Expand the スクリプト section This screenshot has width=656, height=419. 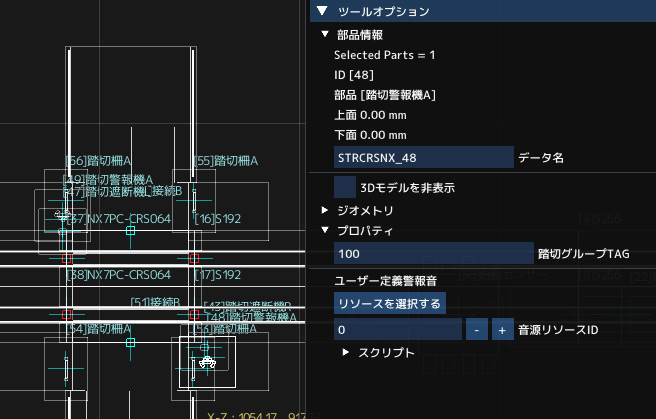pos(345,353)
